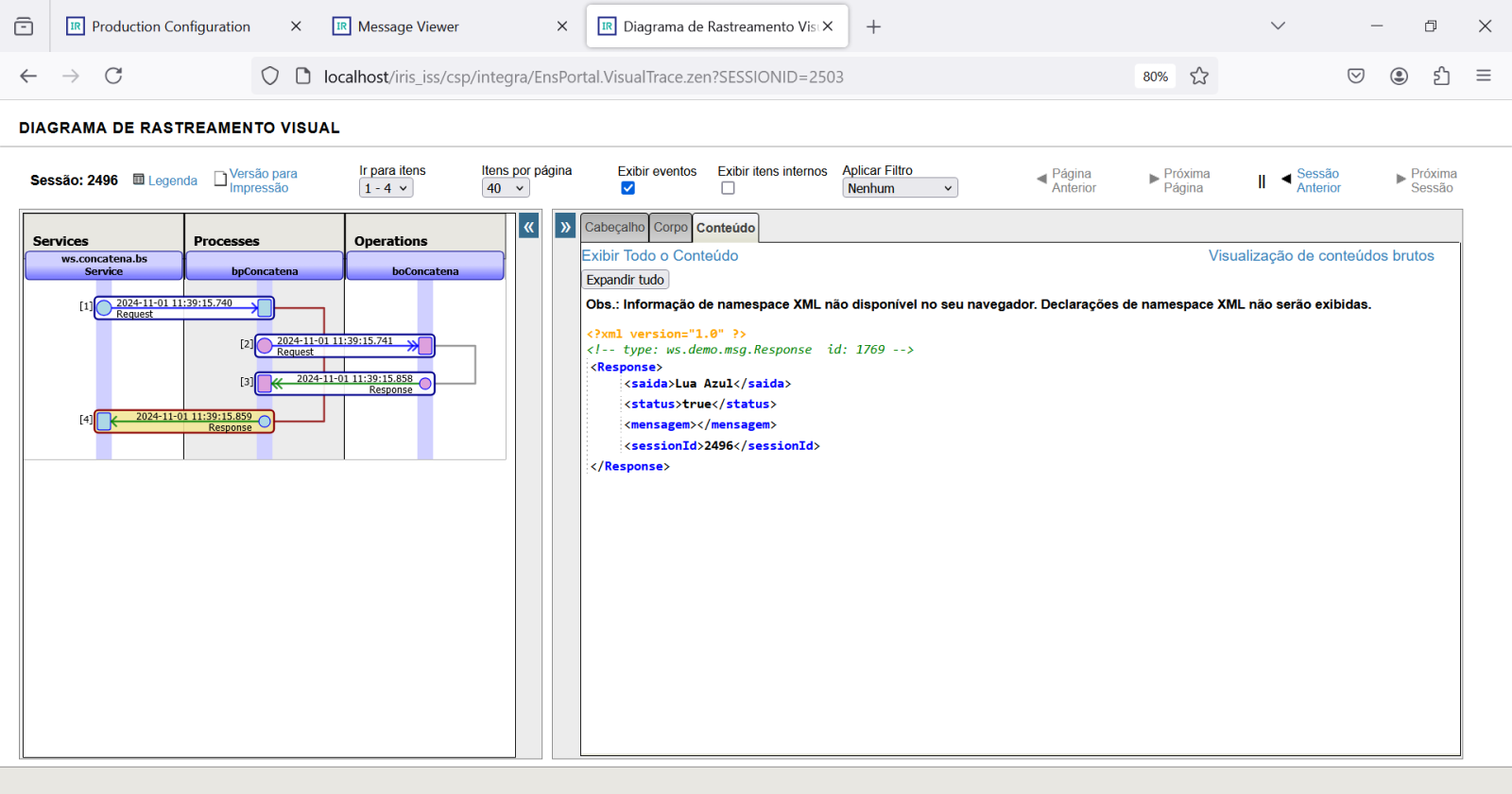
Task: Go to Sessão Anterior
Action: (x=1317, y=181)
